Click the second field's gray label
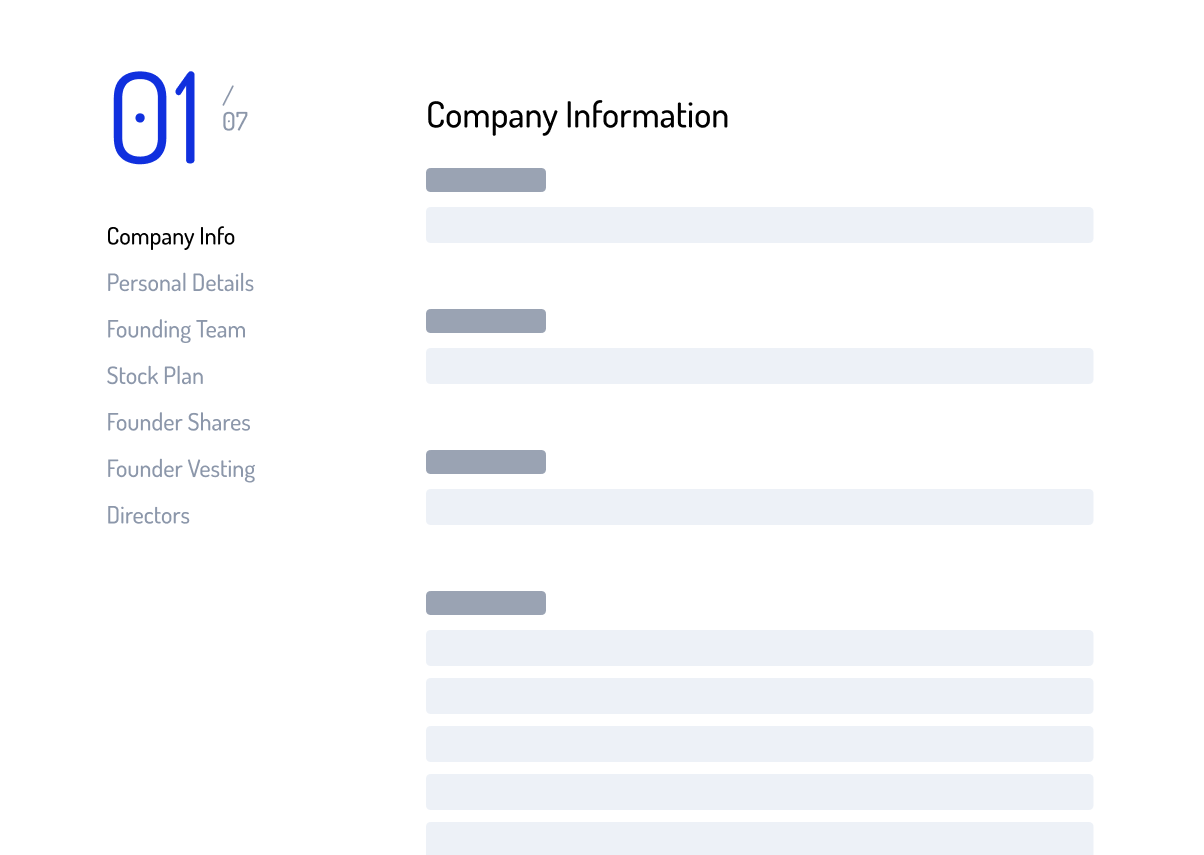The image size is (1204, 855). click(x=486, y=321)
